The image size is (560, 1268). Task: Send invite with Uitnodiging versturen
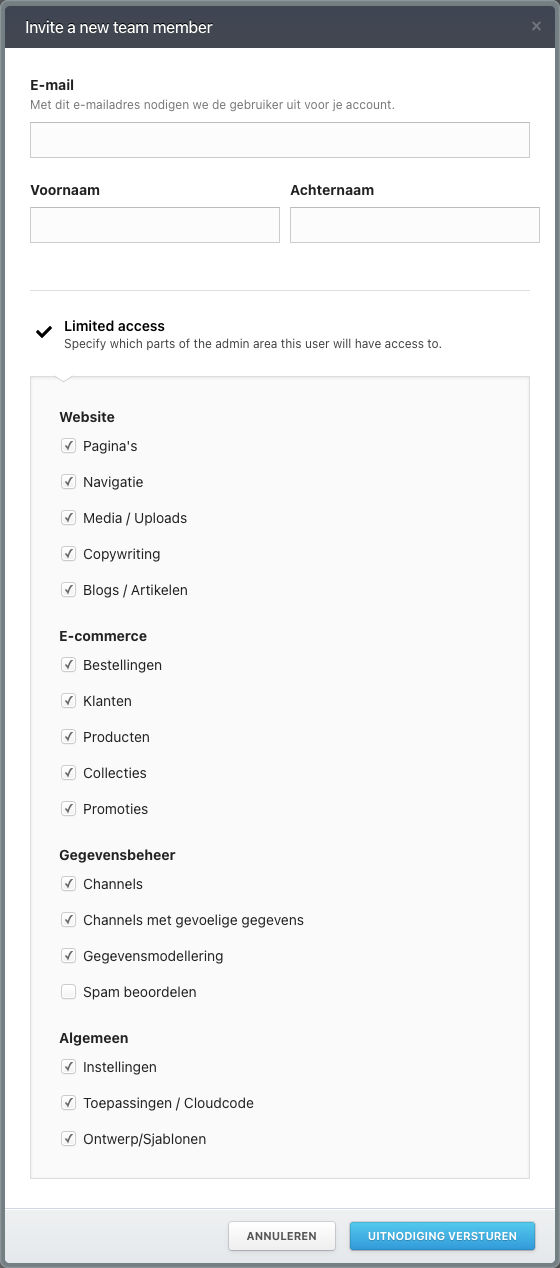click(x=442, y=1236)
